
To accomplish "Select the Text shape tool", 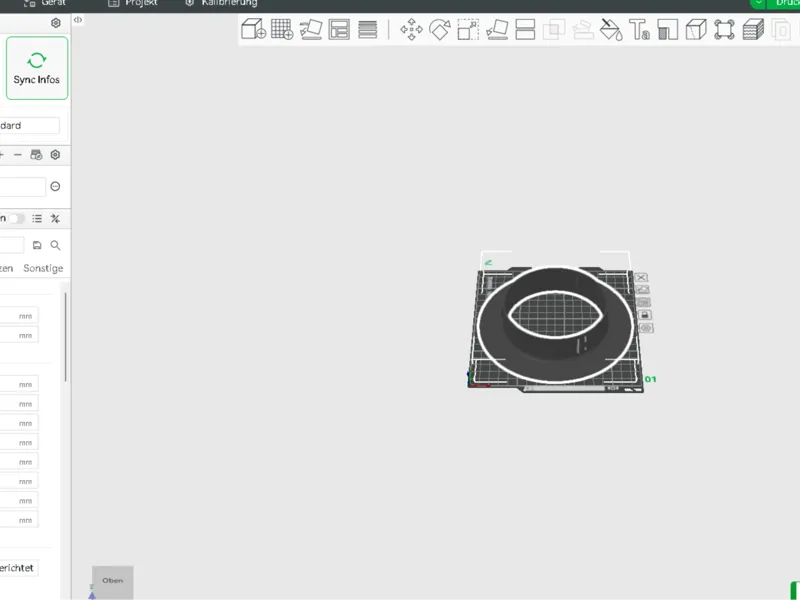I will tap(639, 29).
